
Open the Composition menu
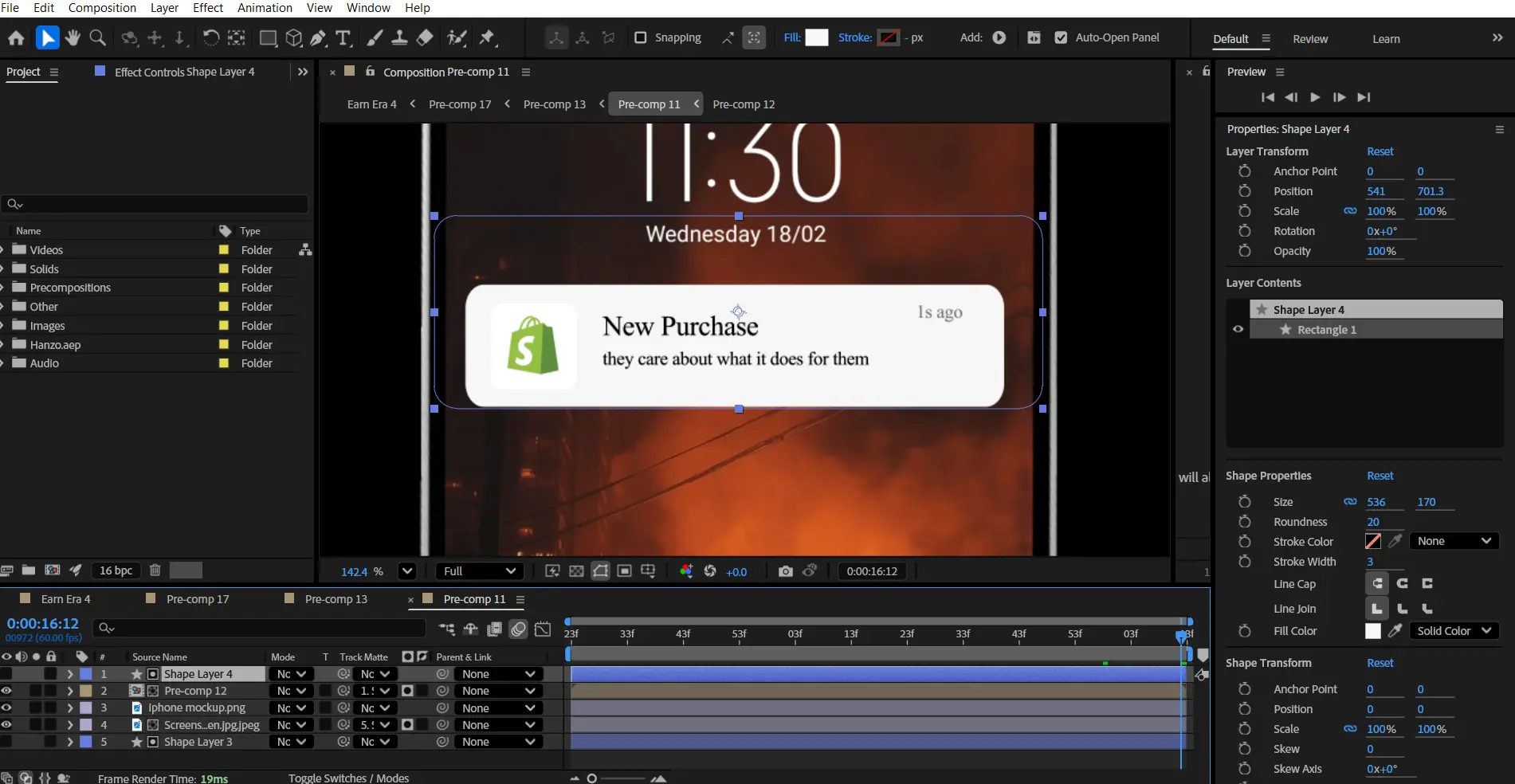click(x=102, y=8)
